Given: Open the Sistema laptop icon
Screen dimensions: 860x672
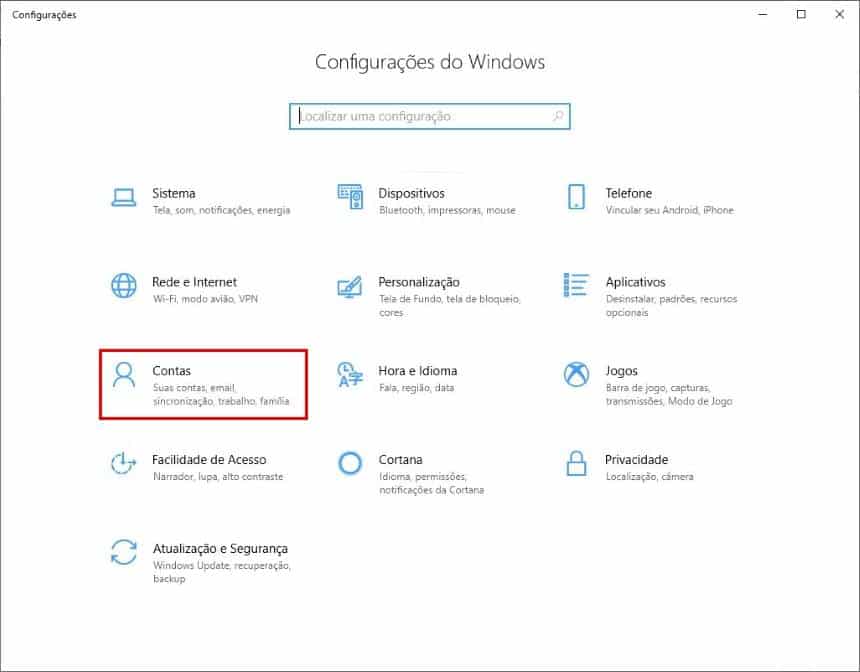Looking at the screenshot, I should pos(123,197).
